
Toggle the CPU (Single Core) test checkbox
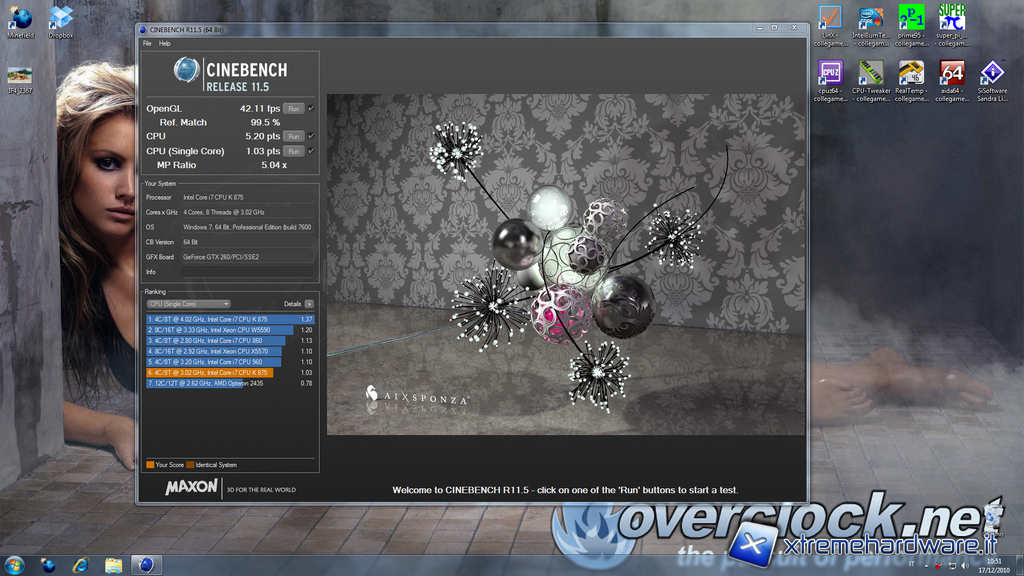tap(311, 151)
